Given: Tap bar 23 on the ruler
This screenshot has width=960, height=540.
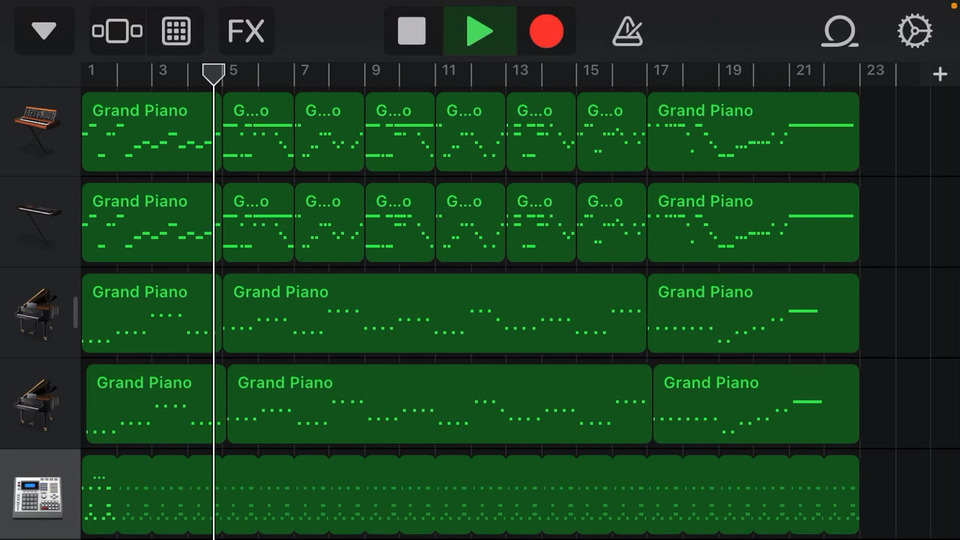Looking at the screenshot, I should [x=875, y=70].
